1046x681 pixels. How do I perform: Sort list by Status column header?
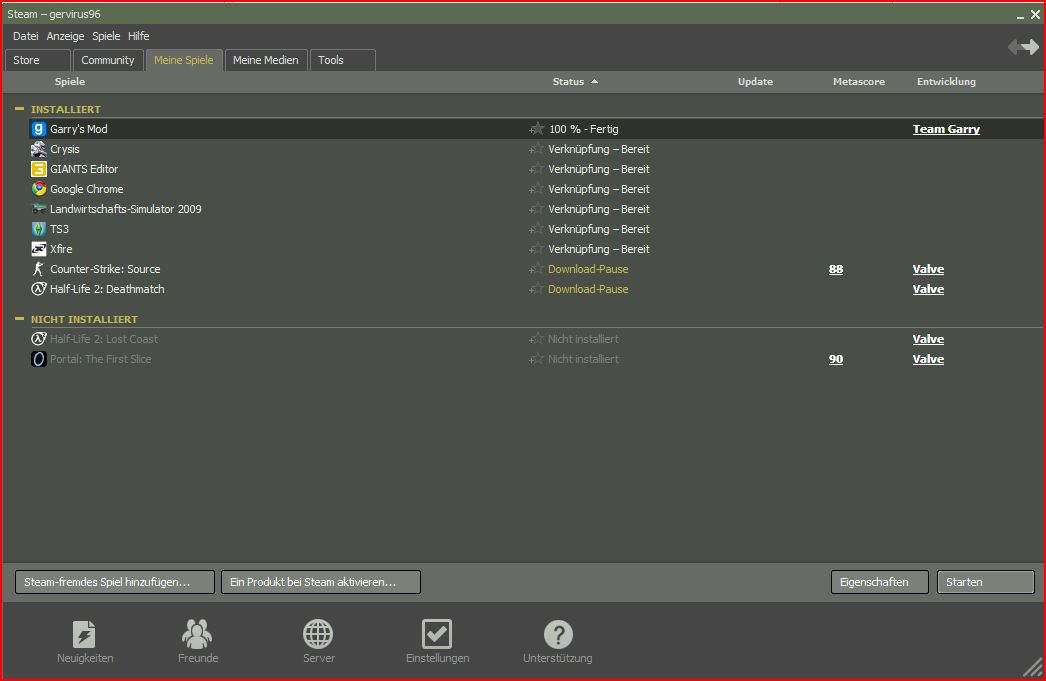(x=569, y=82)
